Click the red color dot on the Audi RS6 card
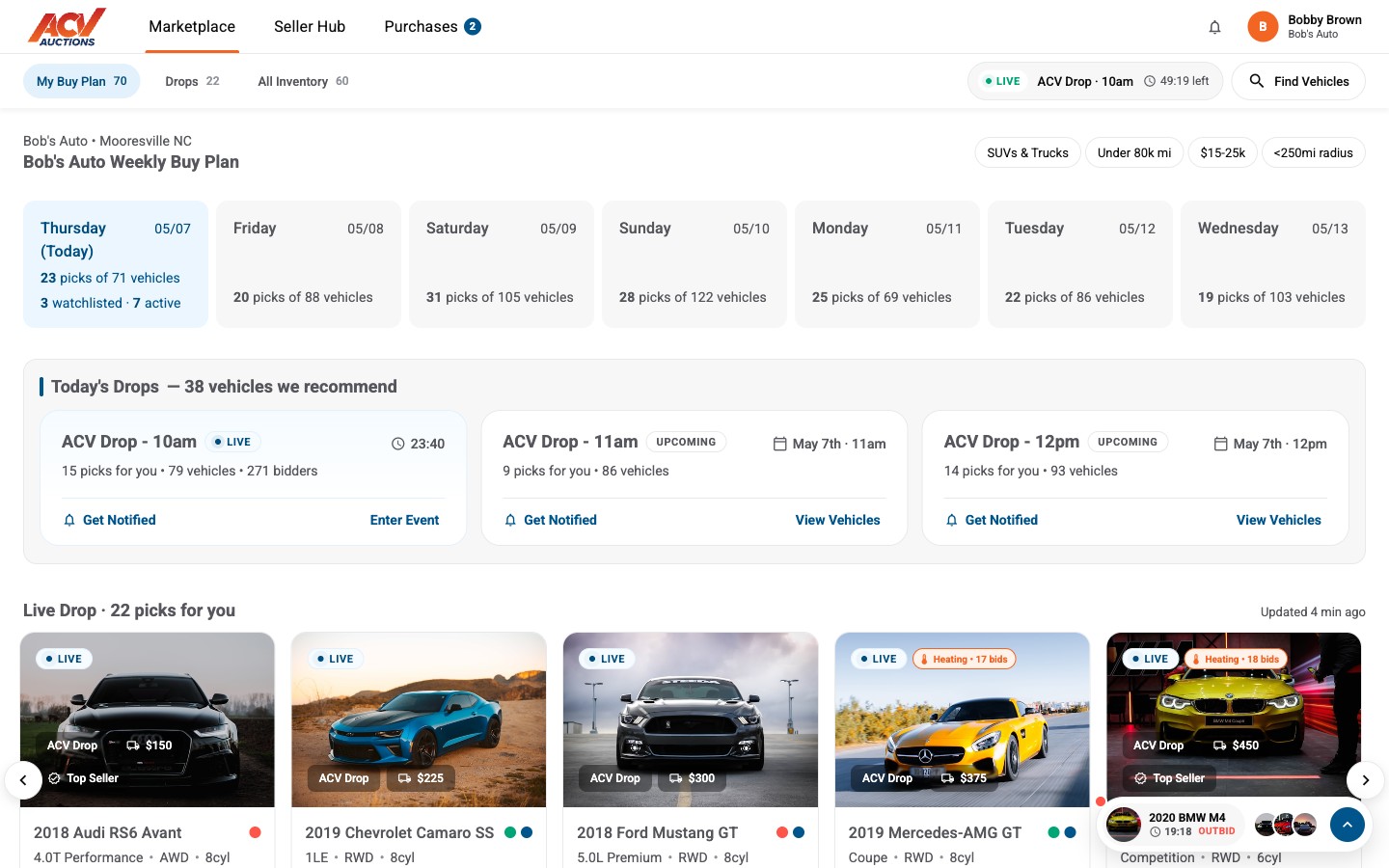The width and height of the screenshot is (1389, 868). coord(255,832)
